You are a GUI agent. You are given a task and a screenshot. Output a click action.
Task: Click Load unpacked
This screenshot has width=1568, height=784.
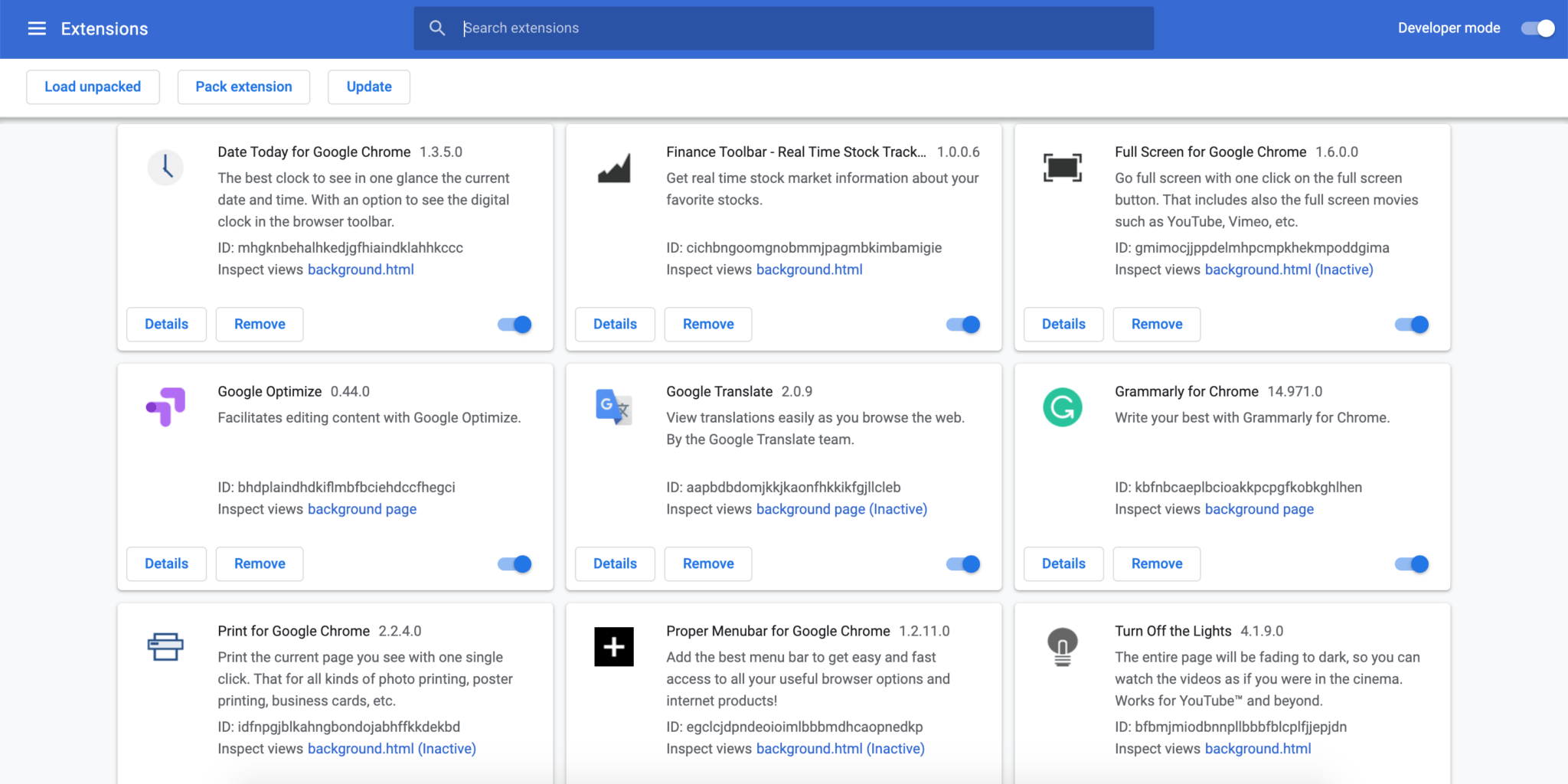[93, 87]
